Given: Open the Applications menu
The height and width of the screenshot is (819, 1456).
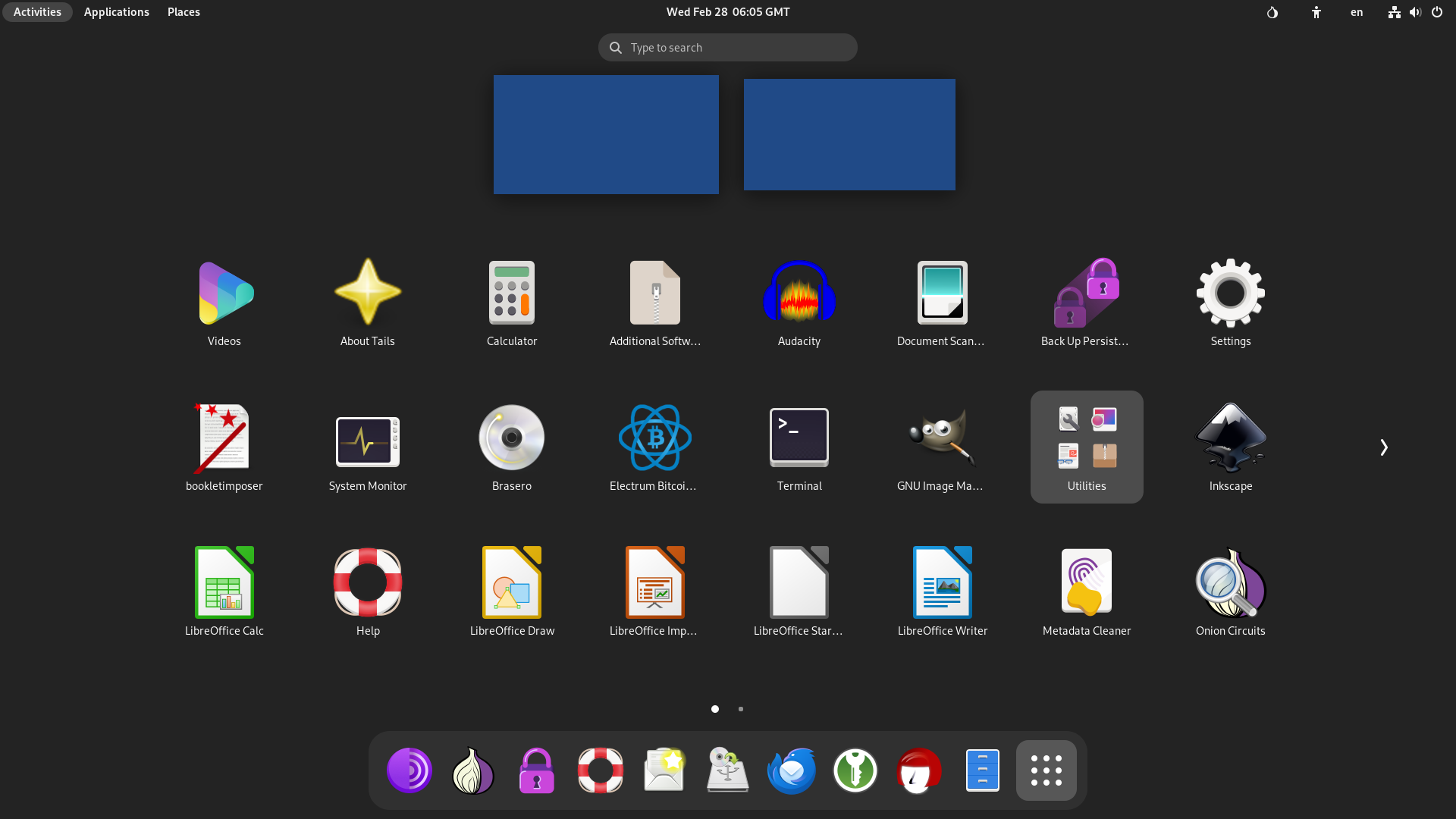Looking at the screenshot, I should coord(116,12).
